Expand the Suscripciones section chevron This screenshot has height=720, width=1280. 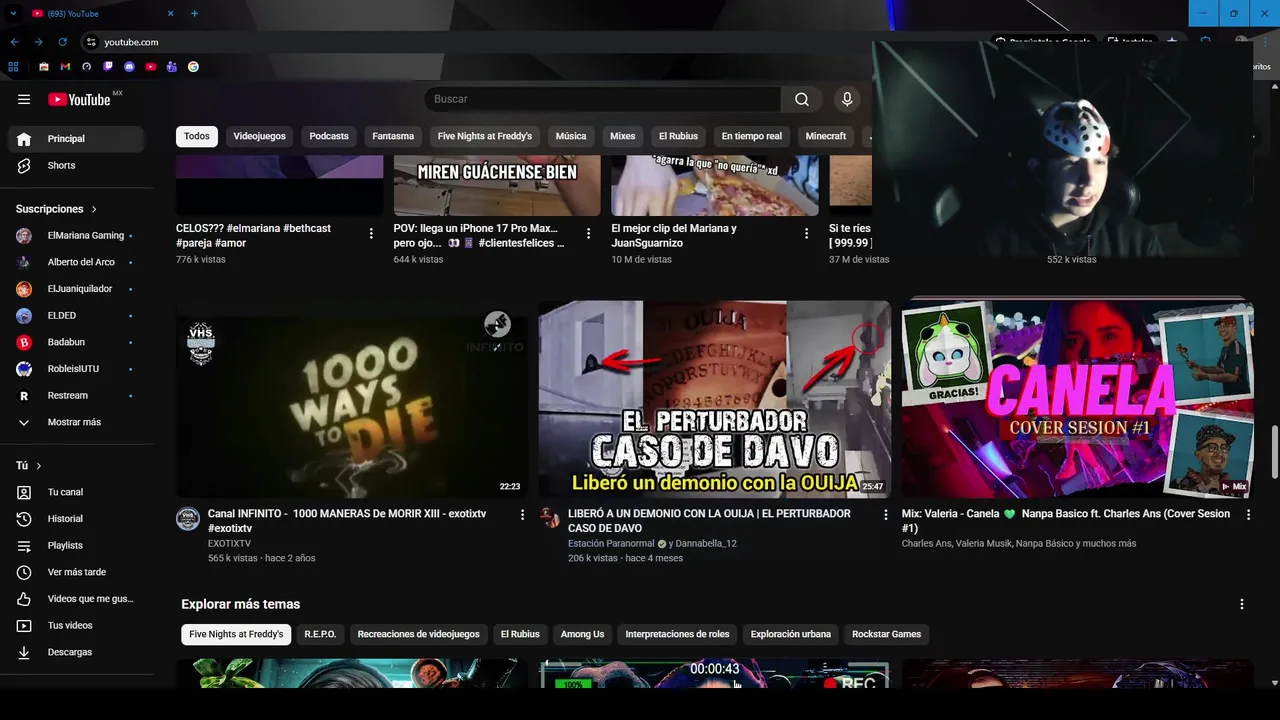click(x=94, y=209)
